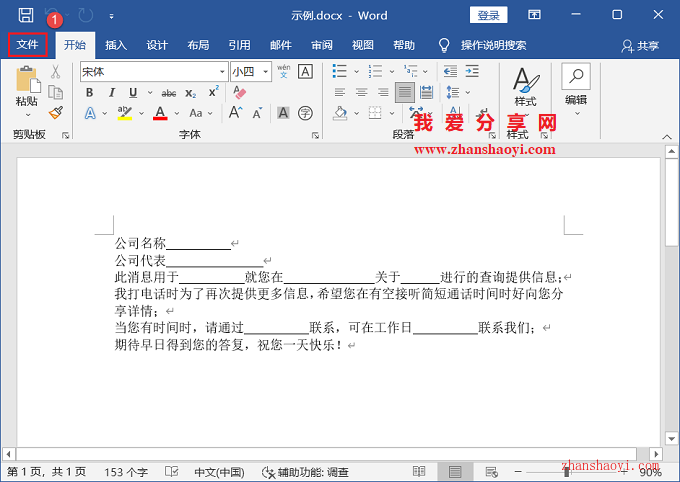Apply the red font color
680x482 pixels.
160,113
